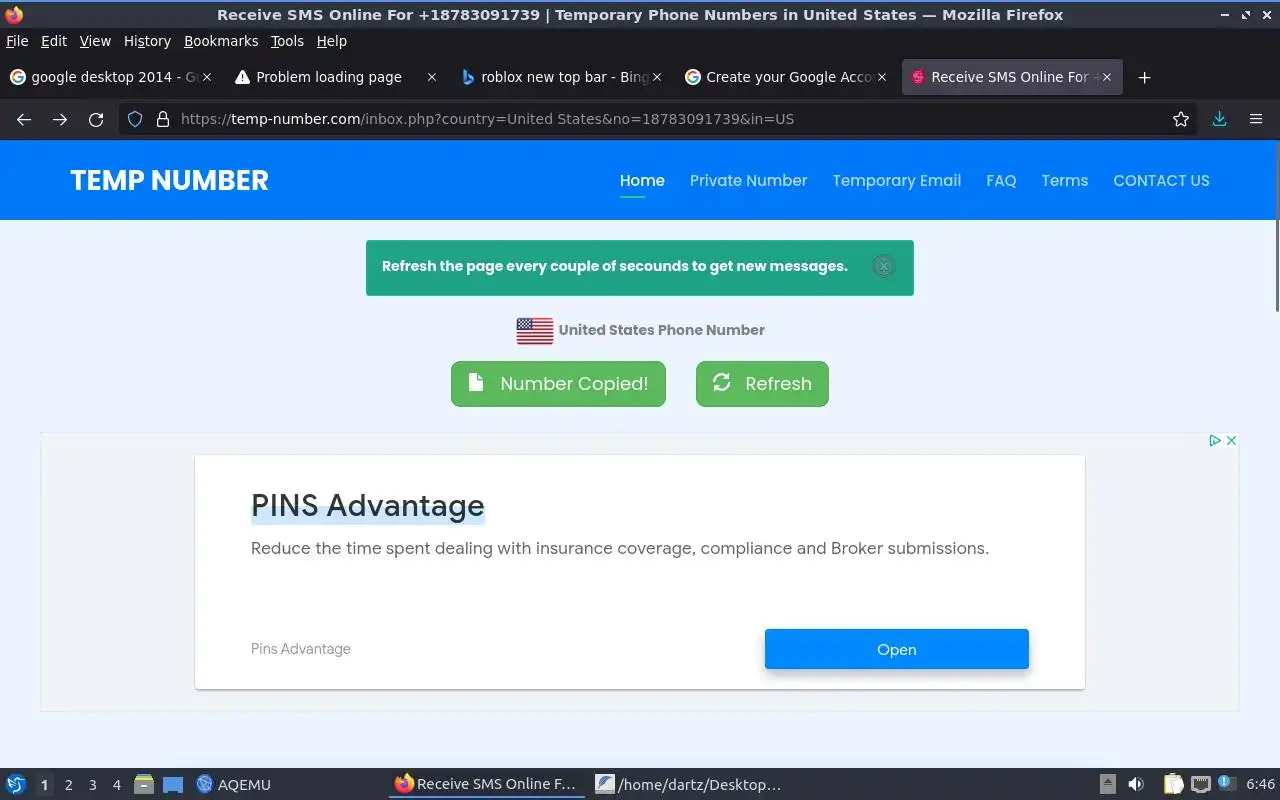Open the Firefox downloads panel
1280x800 pixels.
(1219, 119)
